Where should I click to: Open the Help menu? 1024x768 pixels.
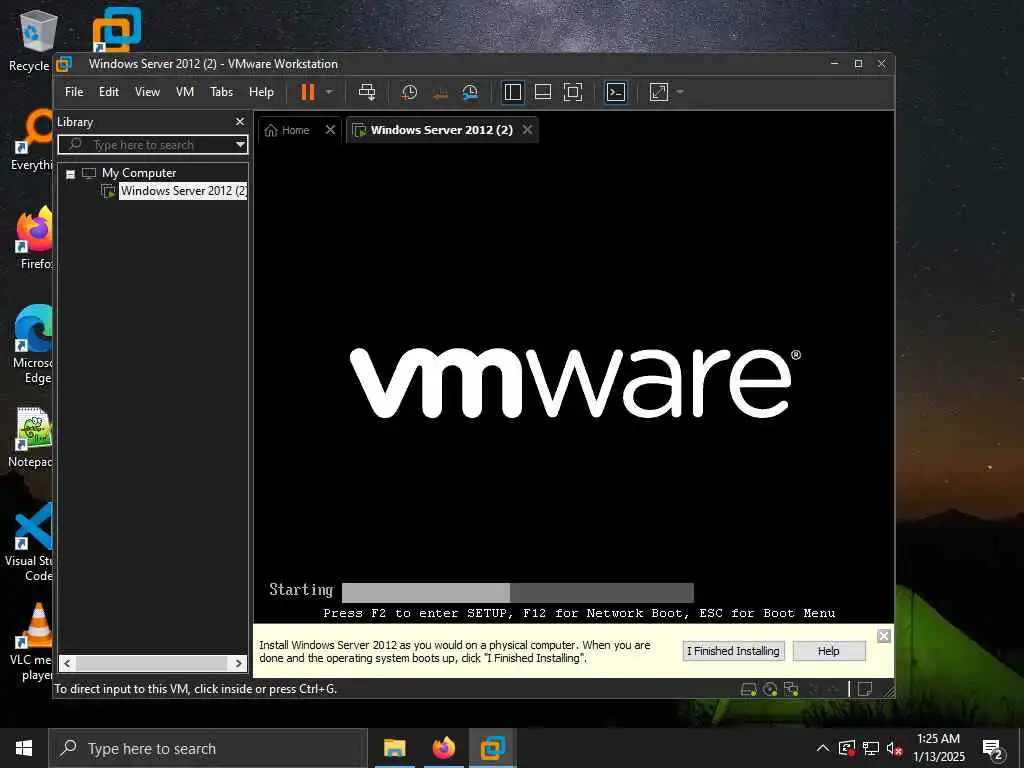[x=261, y=92]
